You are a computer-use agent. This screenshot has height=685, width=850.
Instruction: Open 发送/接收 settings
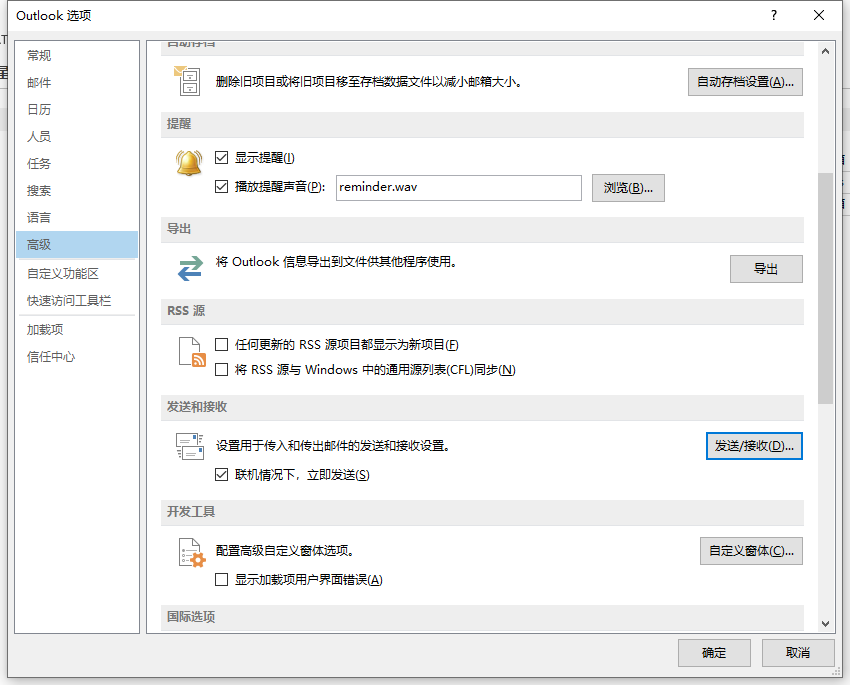754,446
